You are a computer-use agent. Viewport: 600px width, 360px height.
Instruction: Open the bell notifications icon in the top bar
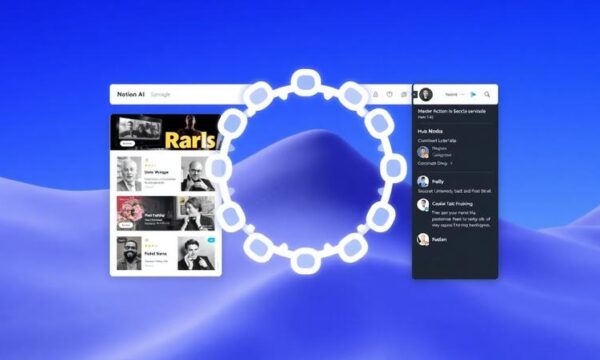tap(375, 94)
